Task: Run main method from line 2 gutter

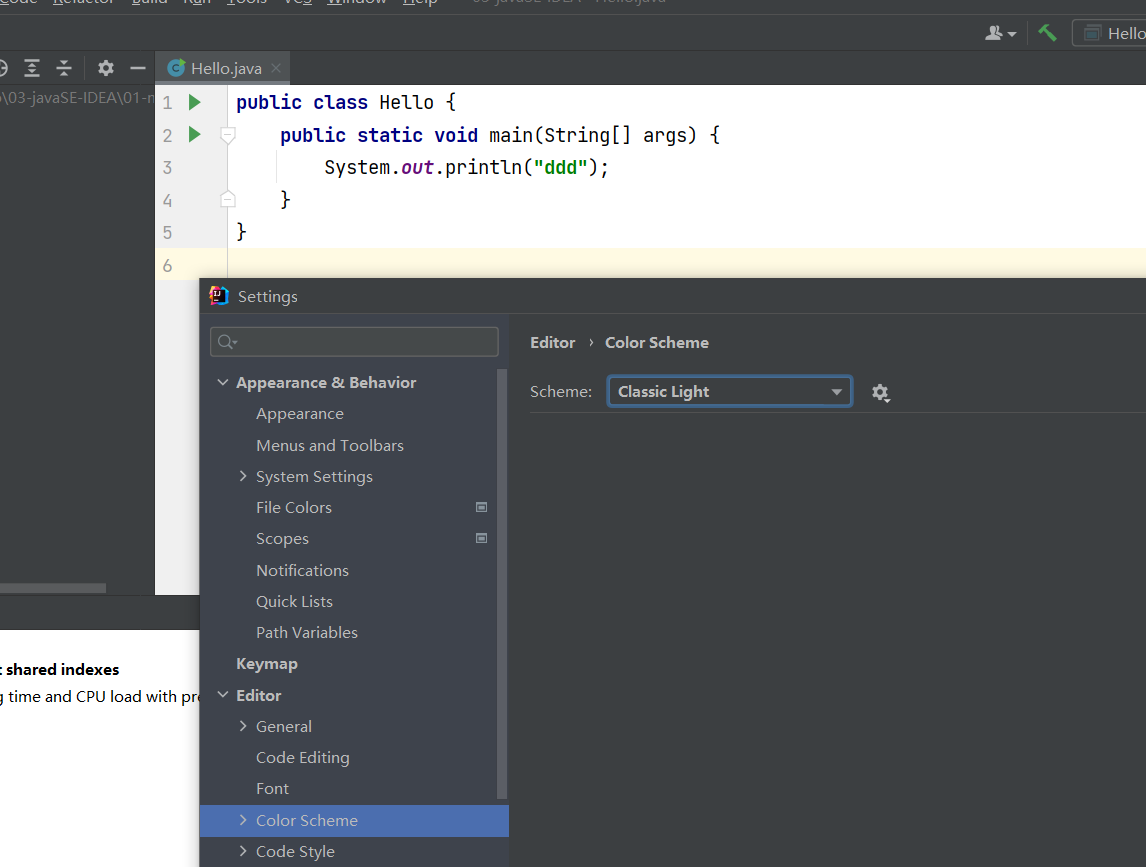Action: (x=194, y=135)
